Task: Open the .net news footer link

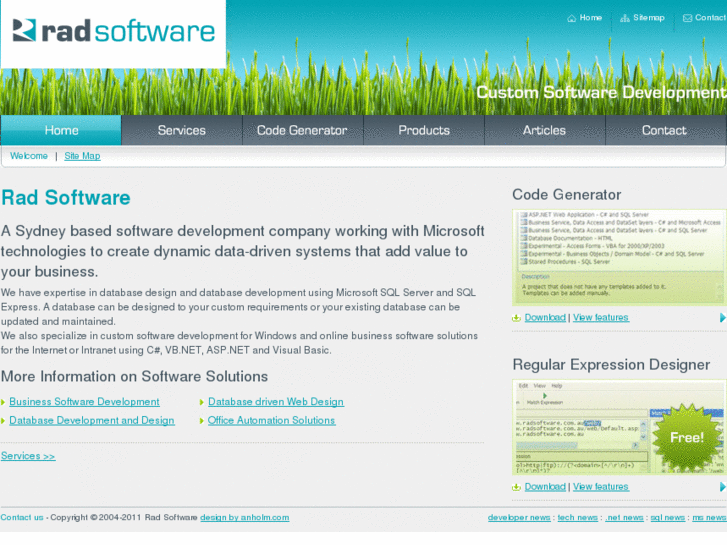Action: [624, 517]
